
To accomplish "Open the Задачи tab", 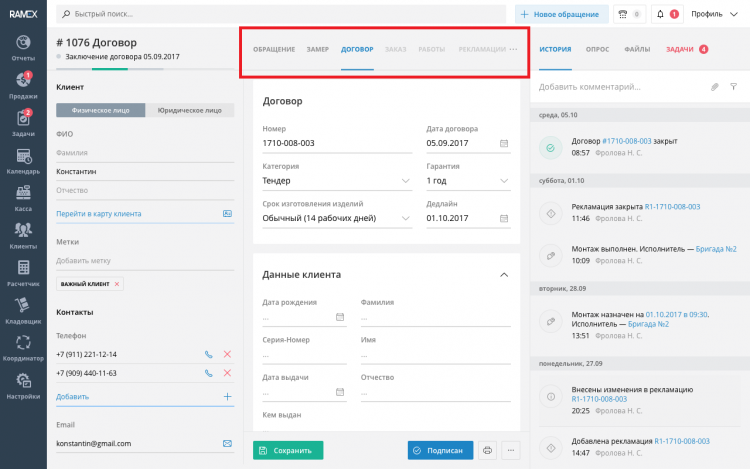I will (680, 49).
